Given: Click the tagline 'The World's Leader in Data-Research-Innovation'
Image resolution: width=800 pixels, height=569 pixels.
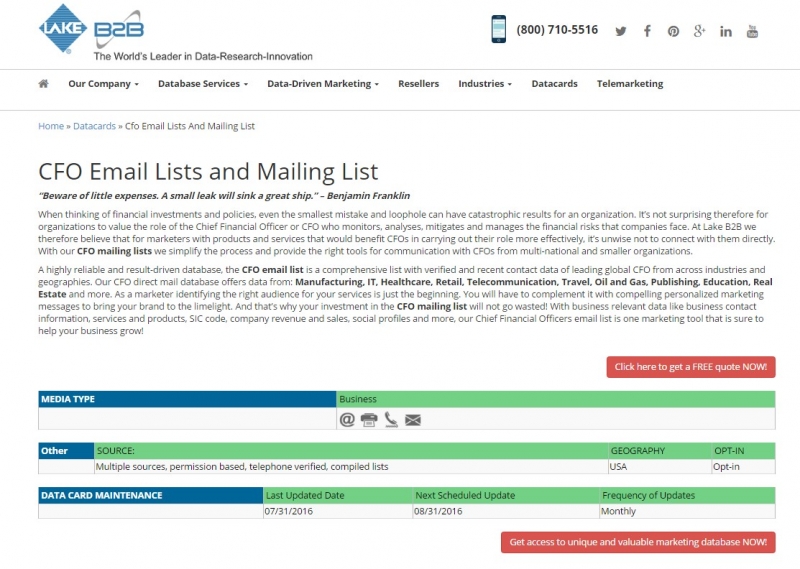Looking at the screenshot, I should pos(203,57).
